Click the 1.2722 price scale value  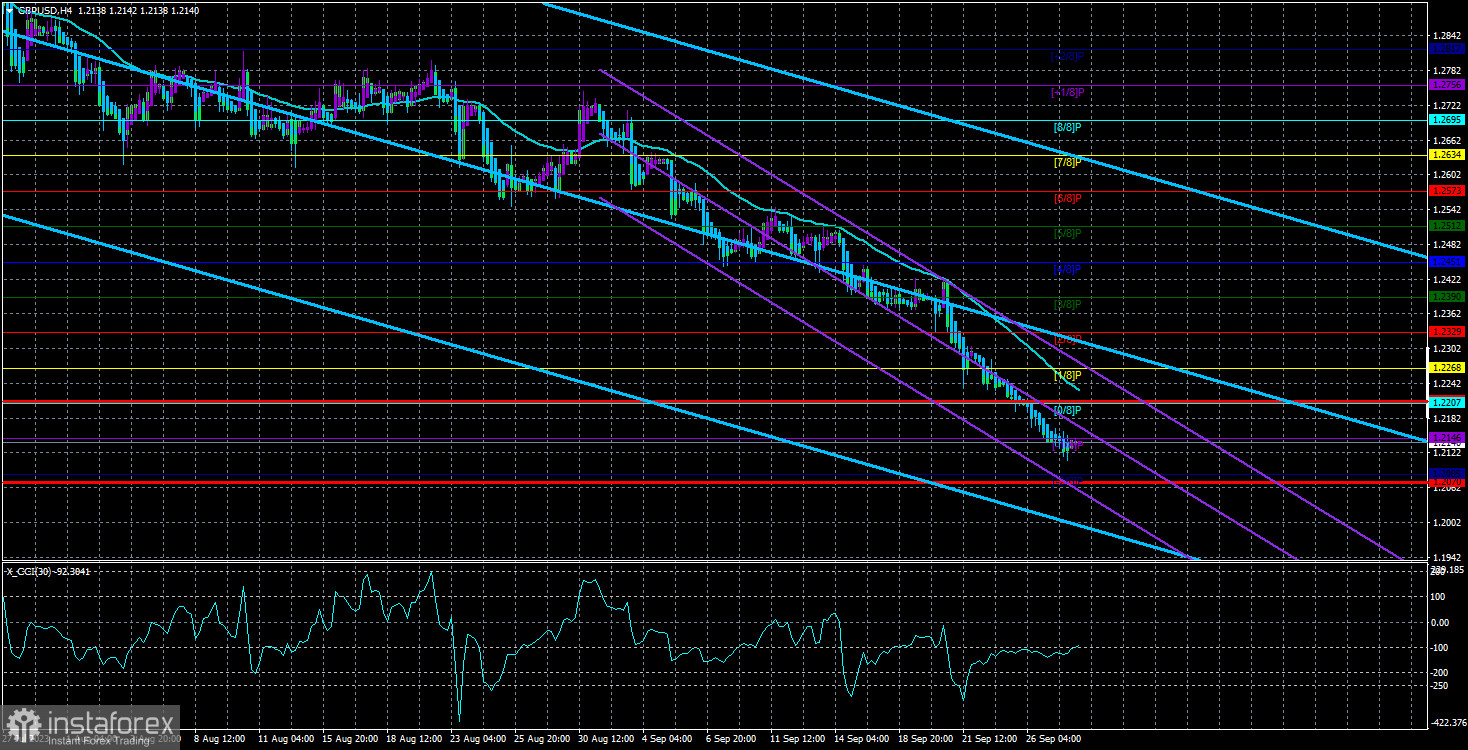[1447, 106]
